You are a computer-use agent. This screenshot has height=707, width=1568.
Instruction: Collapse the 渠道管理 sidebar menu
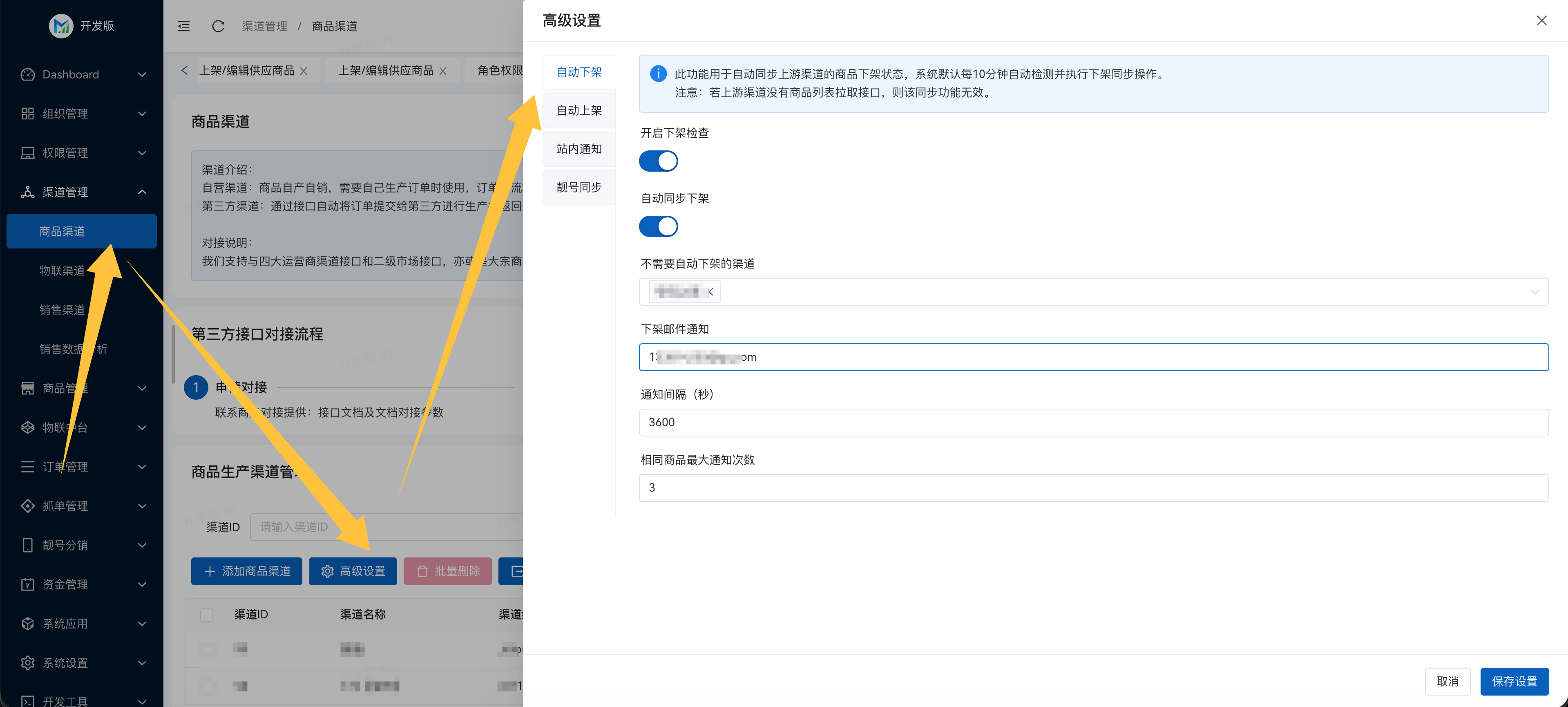142,192
